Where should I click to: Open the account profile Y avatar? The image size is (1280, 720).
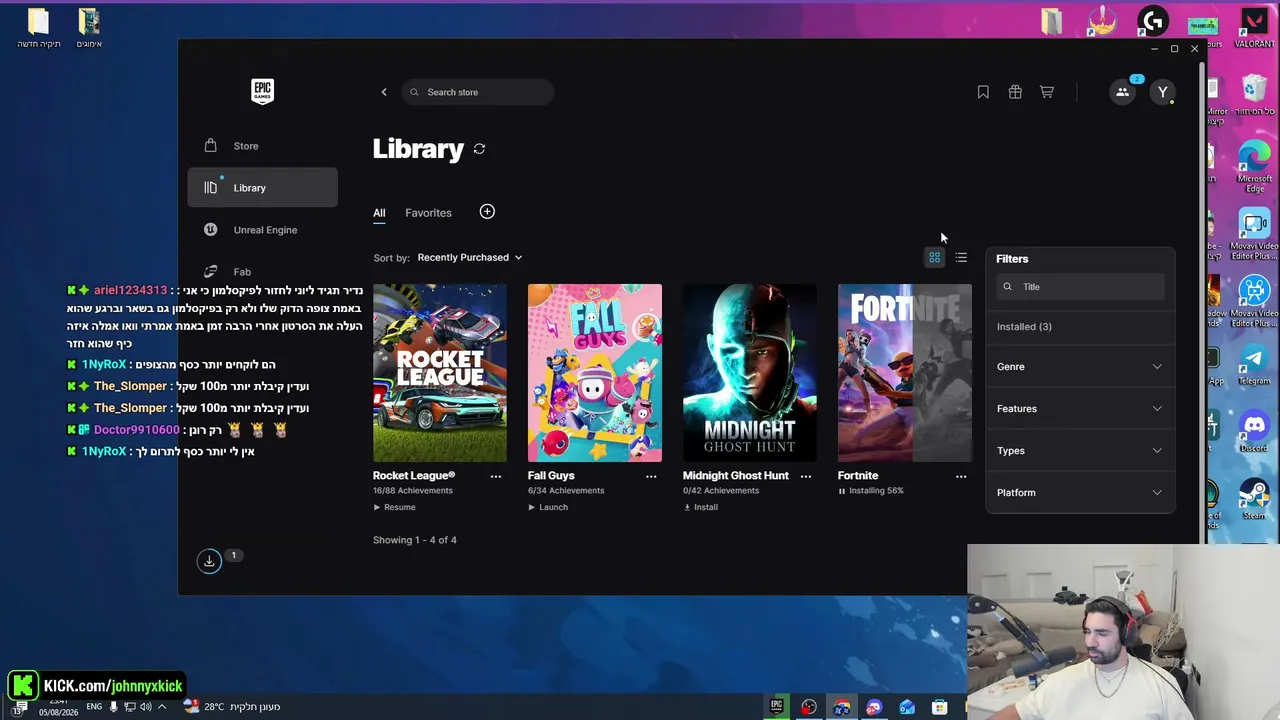[x=1162, y=92]
